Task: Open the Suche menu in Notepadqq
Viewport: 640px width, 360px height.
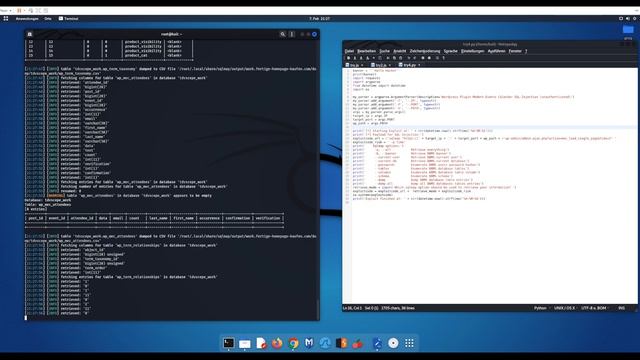Action: point(384,51)
